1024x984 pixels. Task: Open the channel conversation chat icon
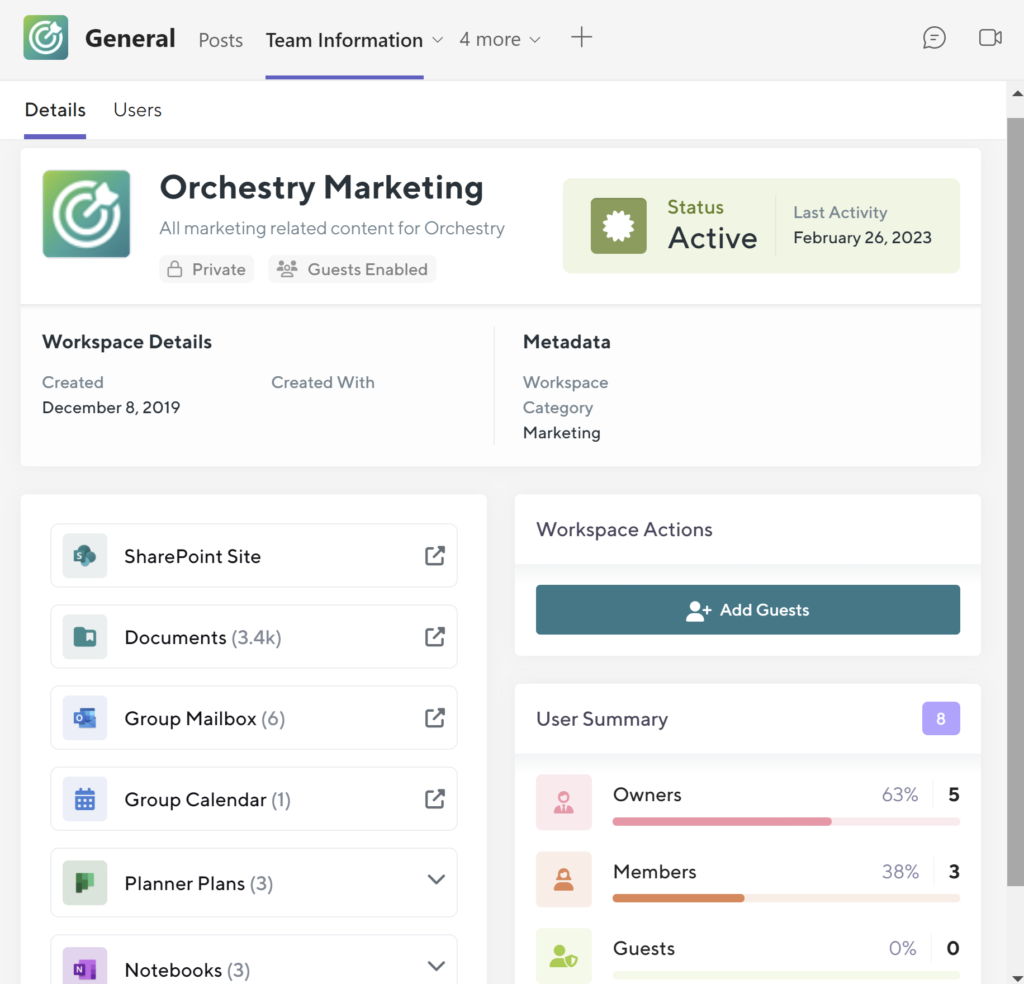click(x=934, y=38)
